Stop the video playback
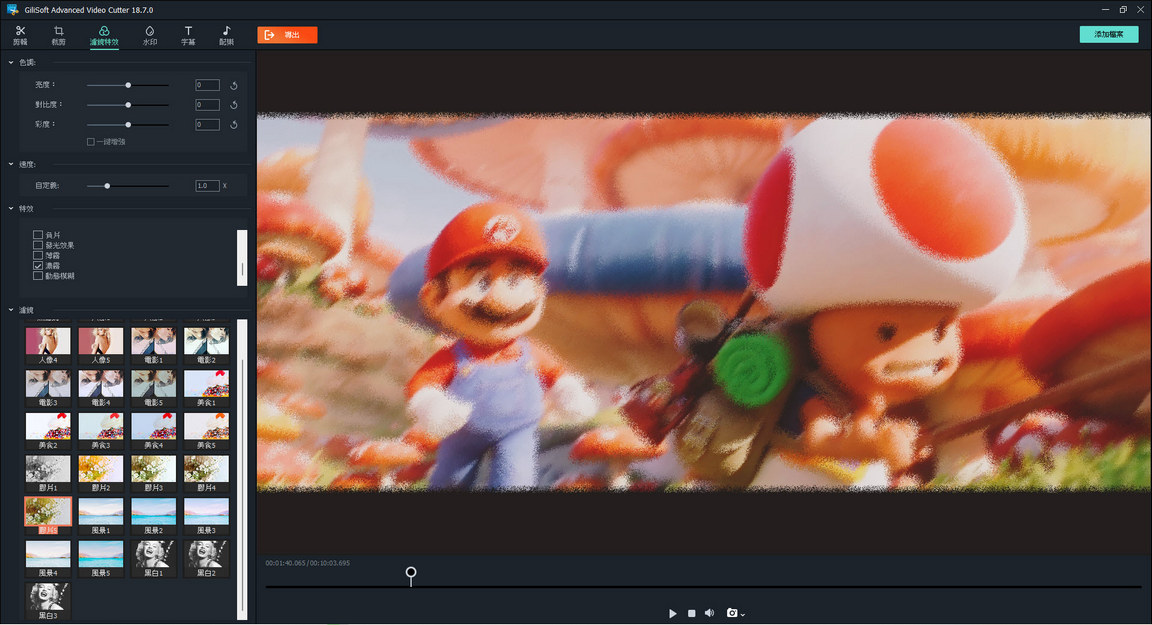Viewport: 1152px width, 625px height. click(691, 613)
